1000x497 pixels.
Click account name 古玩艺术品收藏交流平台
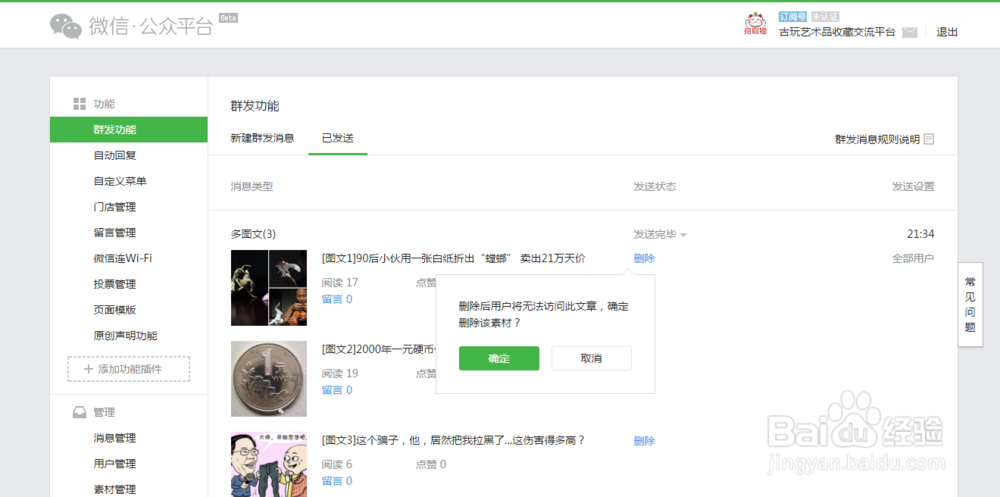[x=837, y=33]
